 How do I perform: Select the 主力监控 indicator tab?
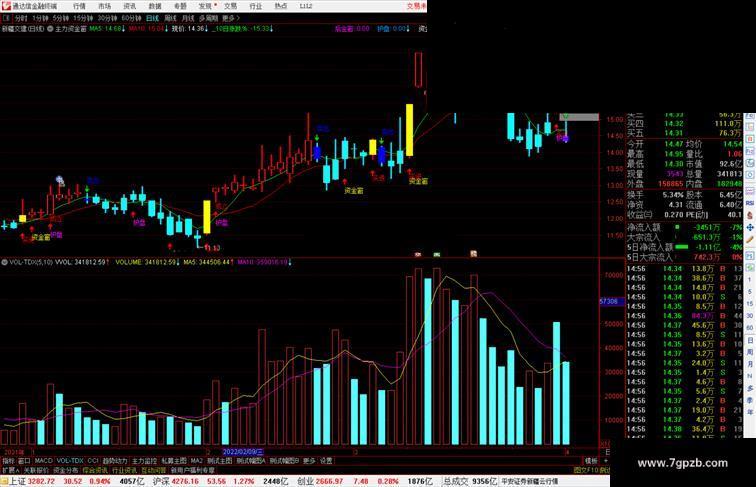click(144, 461)
